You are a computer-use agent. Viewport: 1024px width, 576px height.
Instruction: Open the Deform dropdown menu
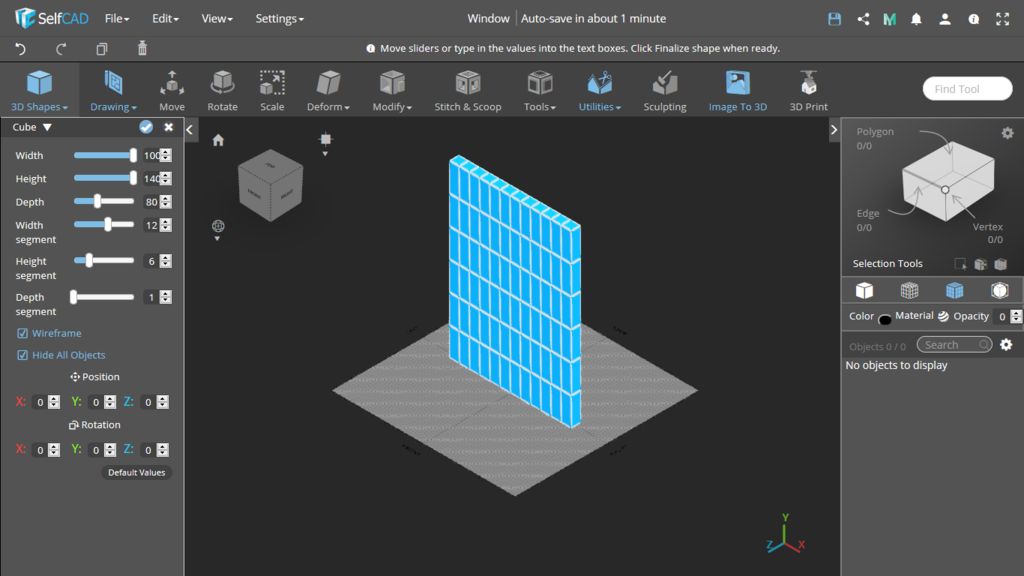pyautogui.click(x=328, y=90)
